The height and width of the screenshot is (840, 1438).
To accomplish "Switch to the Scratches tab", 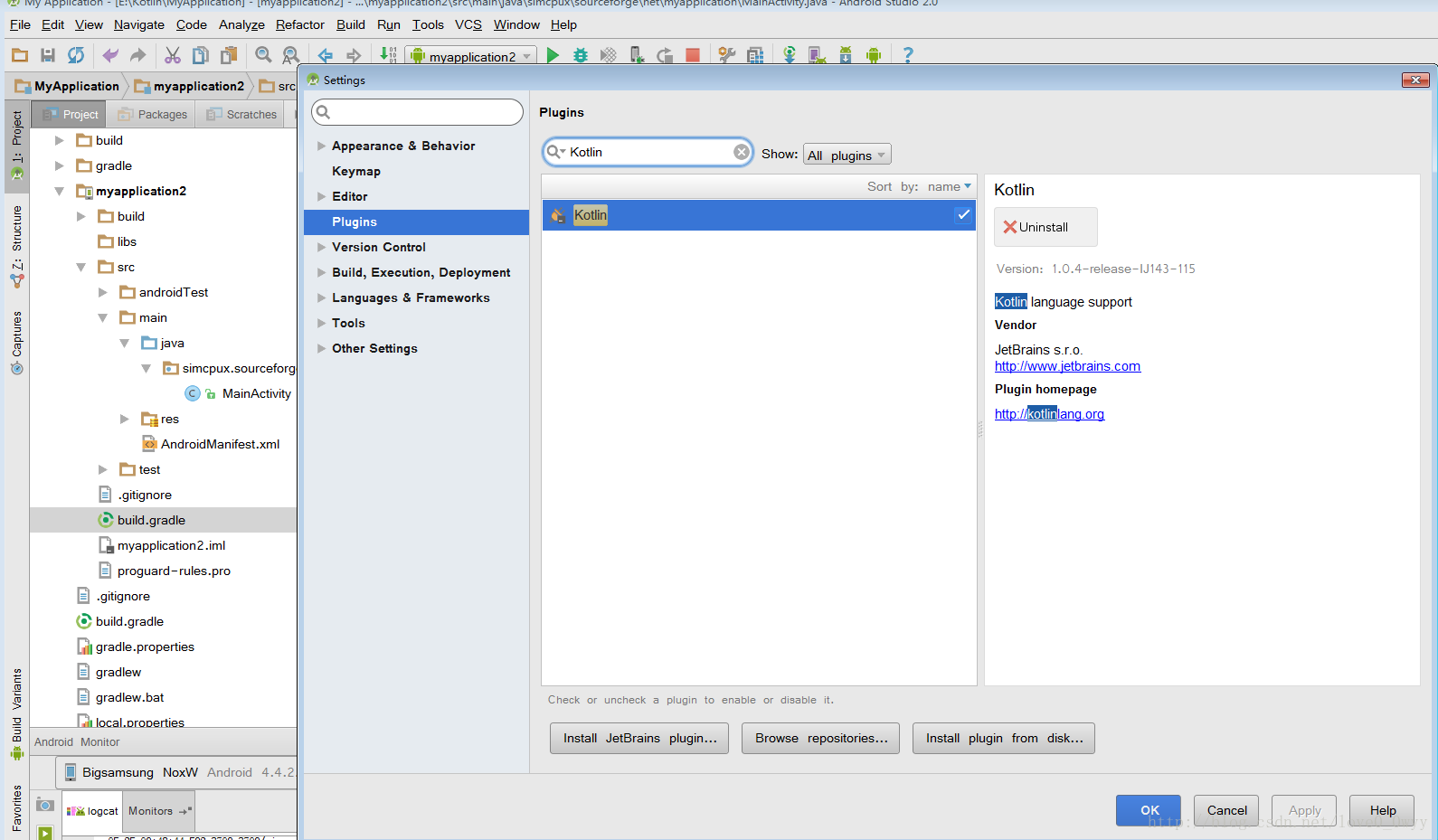I will click(x=241, y=115).
